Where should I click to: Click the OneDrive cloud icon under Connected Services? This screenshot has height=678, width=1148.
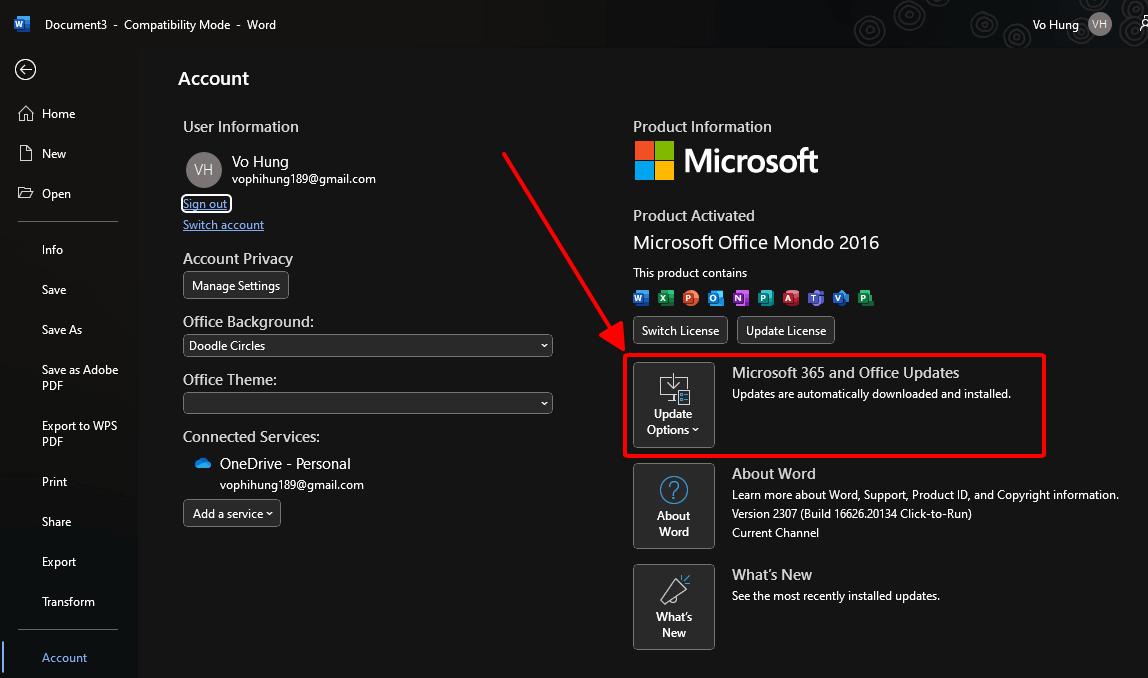pyautogui.click(x=202, y=463)
